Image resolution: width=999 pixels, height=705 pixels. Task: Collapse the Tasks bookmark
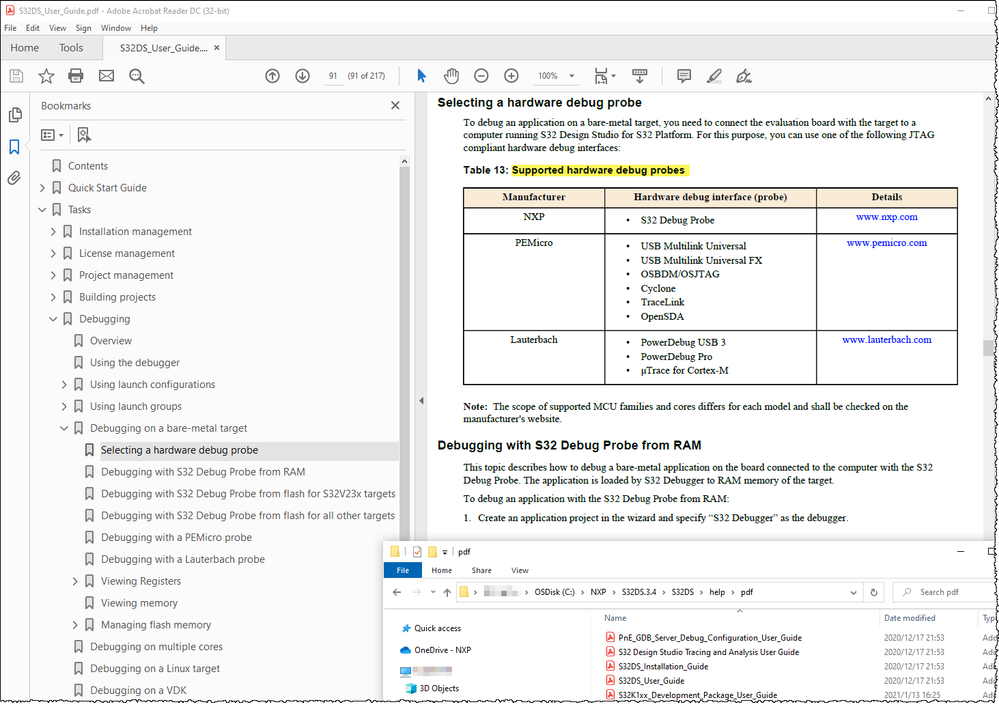(x=42, y=210)
